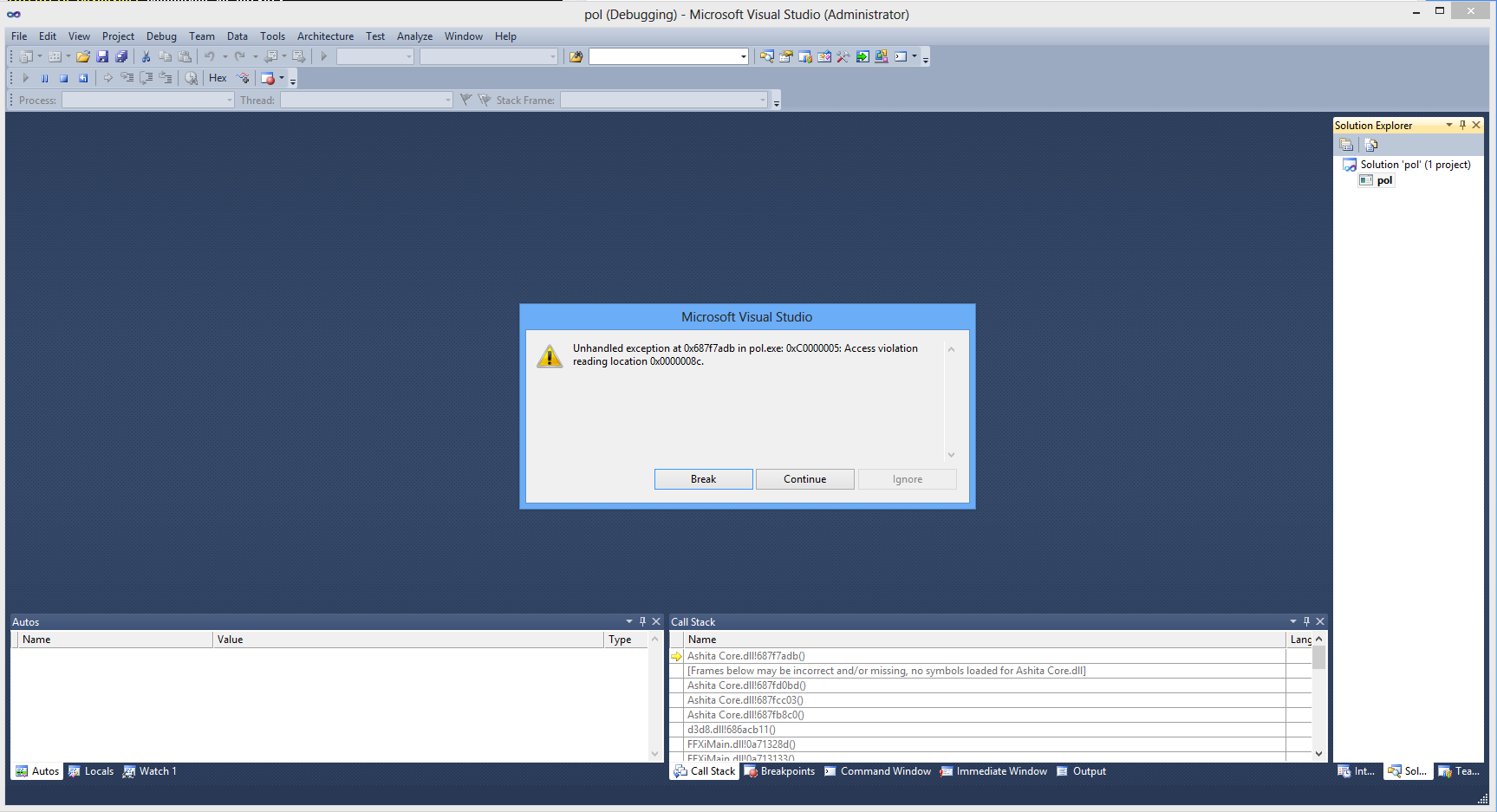Open Solution Explorer window position dropdown
The image size is (1497, 812).
click(1448, 125)
